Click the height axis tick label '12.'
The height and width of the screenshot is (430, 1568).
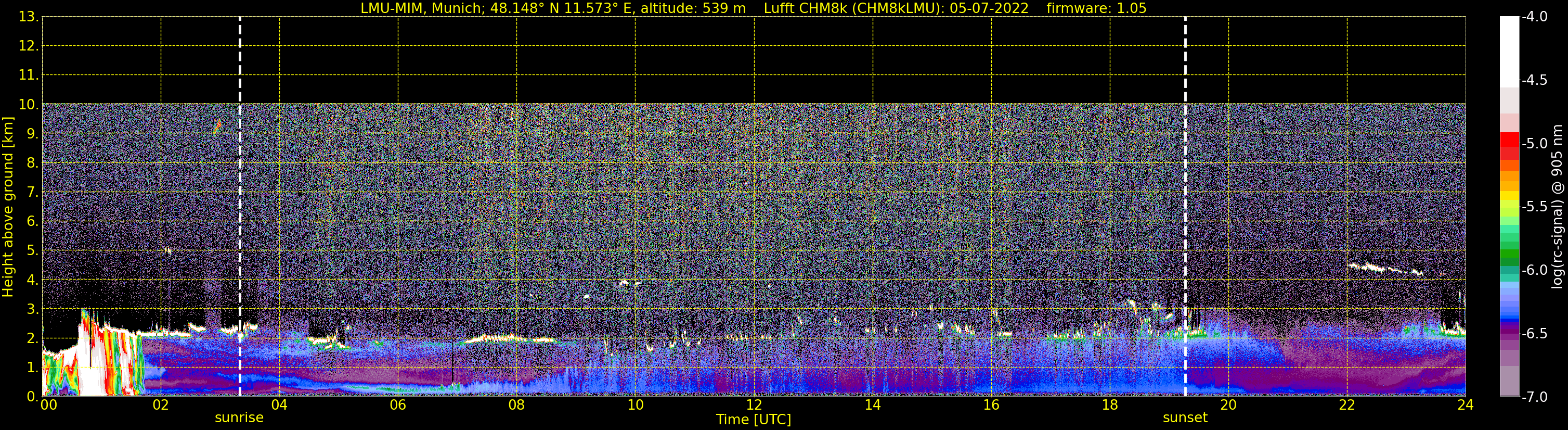(29, 46)
